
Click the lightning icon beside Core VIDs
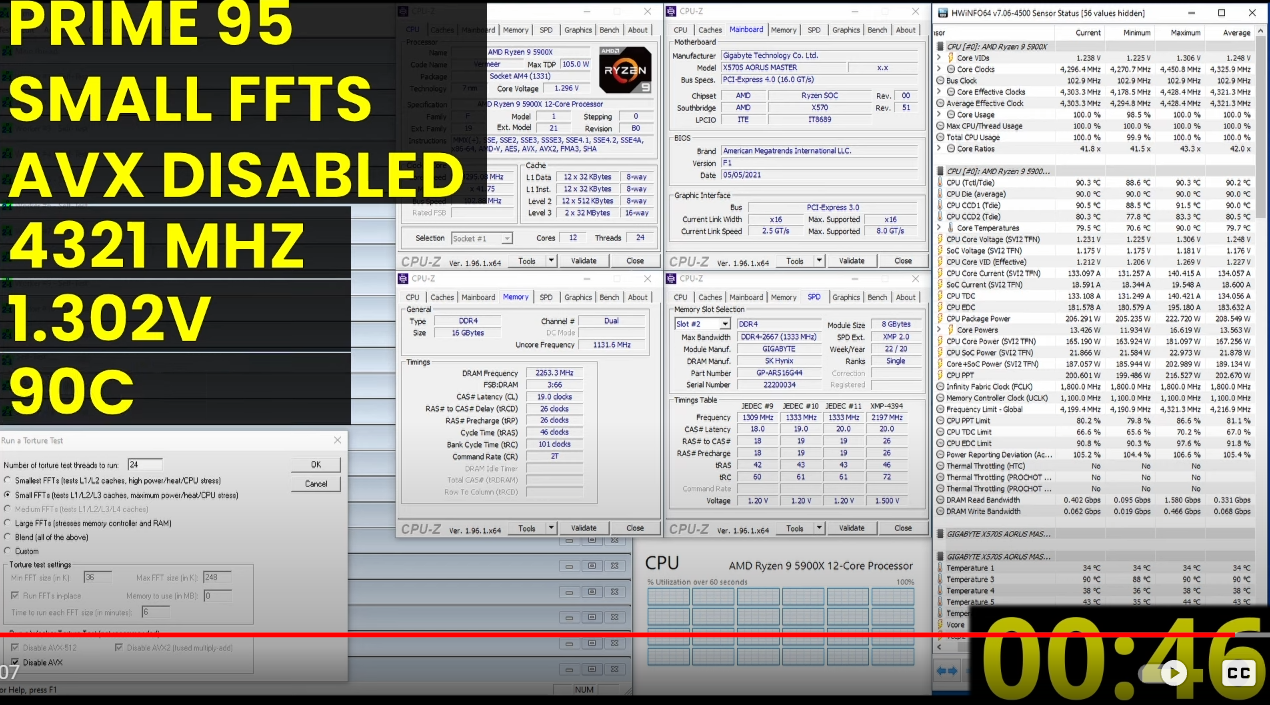(x=952, y=58)
